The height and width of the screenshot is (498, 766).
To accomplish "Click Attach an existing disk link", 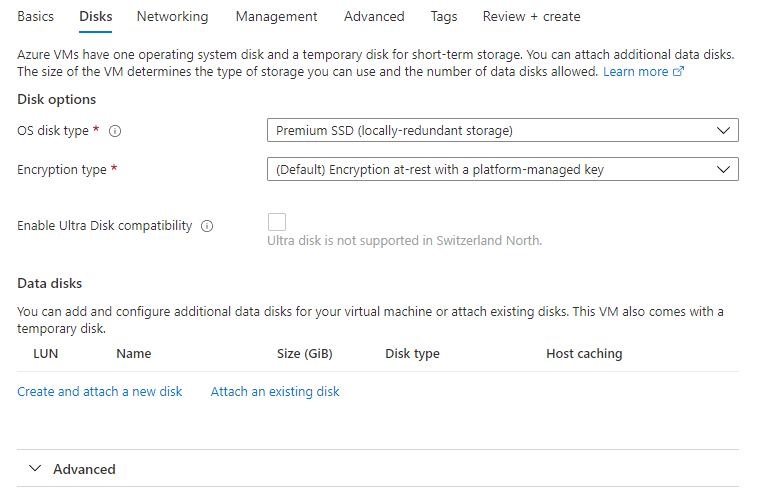I will (x=275, y=391).
